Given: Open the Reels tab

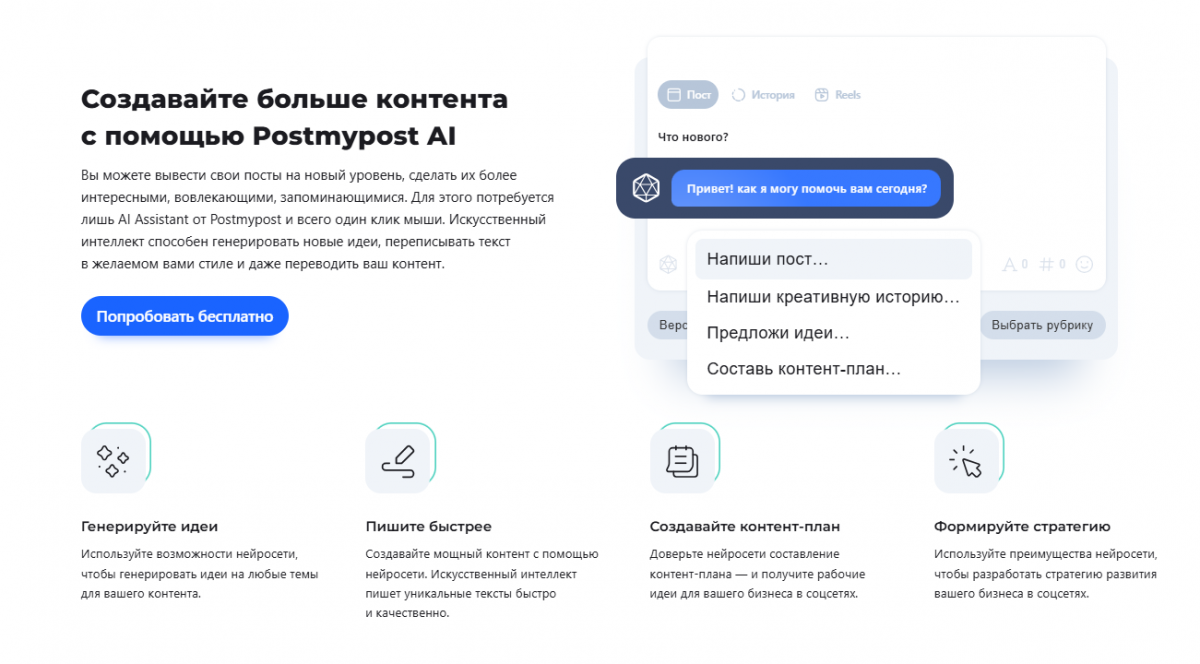Looking at the screenshot, I should tap(838, 95).
